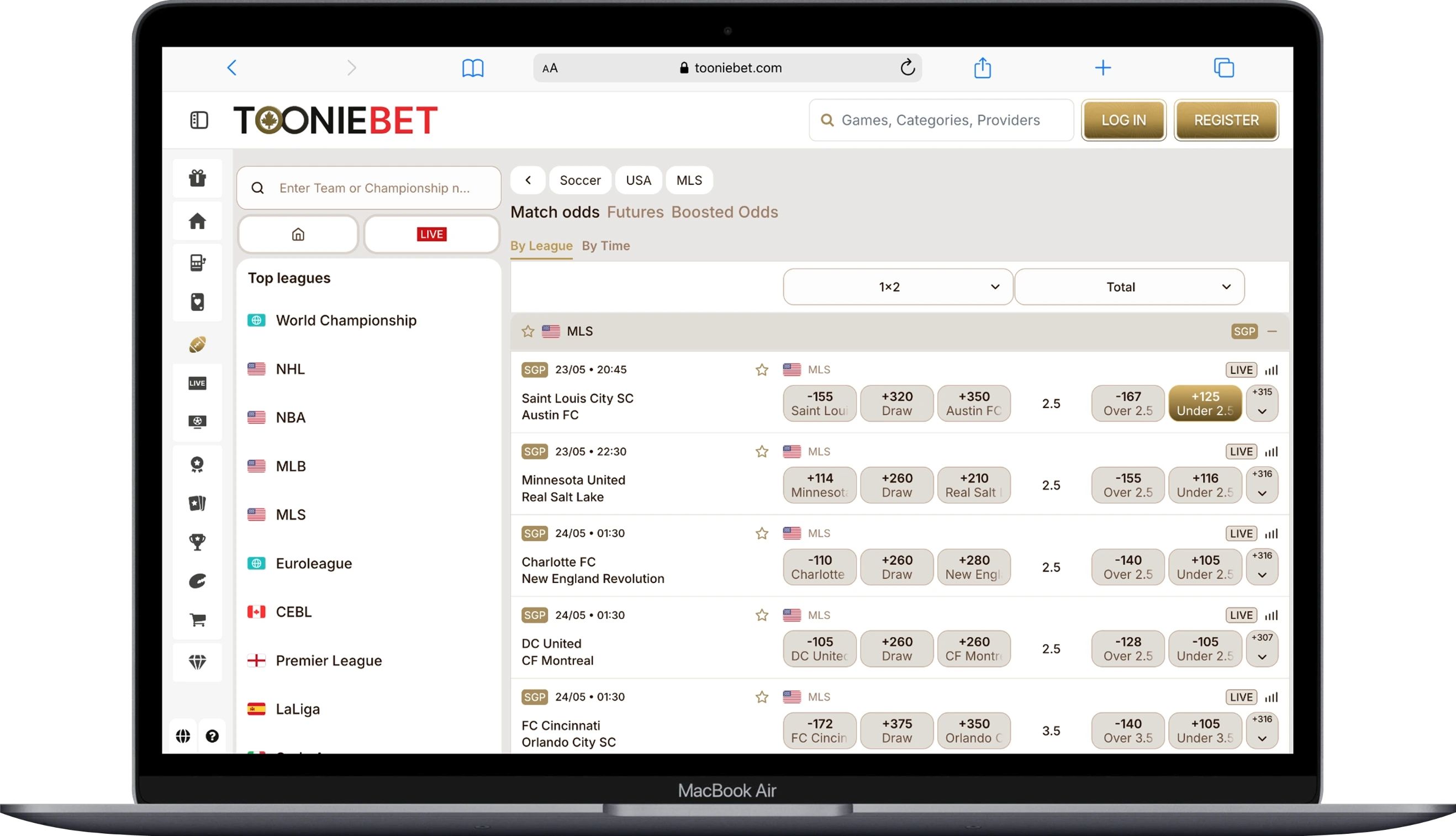
Task: Collapse the MLS league section
Action: (1272, 331)
